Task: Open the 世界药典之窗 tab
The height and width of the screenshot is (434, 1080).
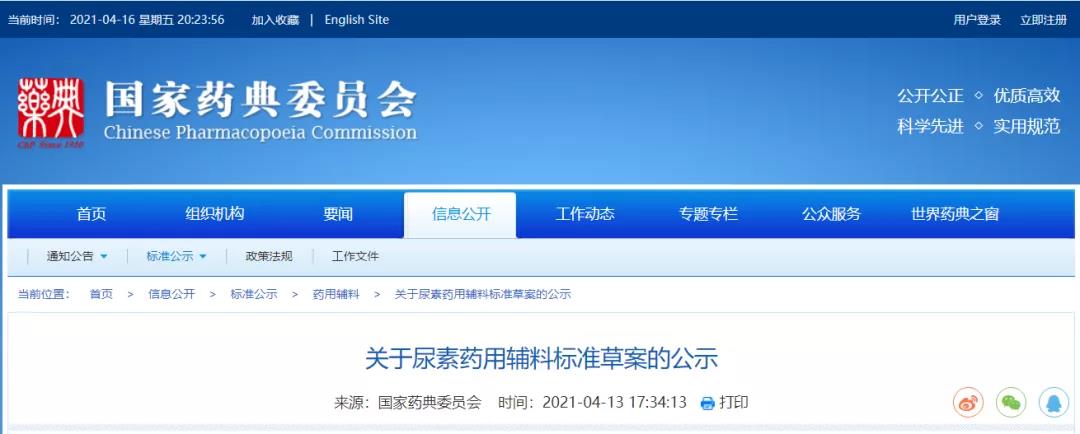Action: click(x=954, y=214)
